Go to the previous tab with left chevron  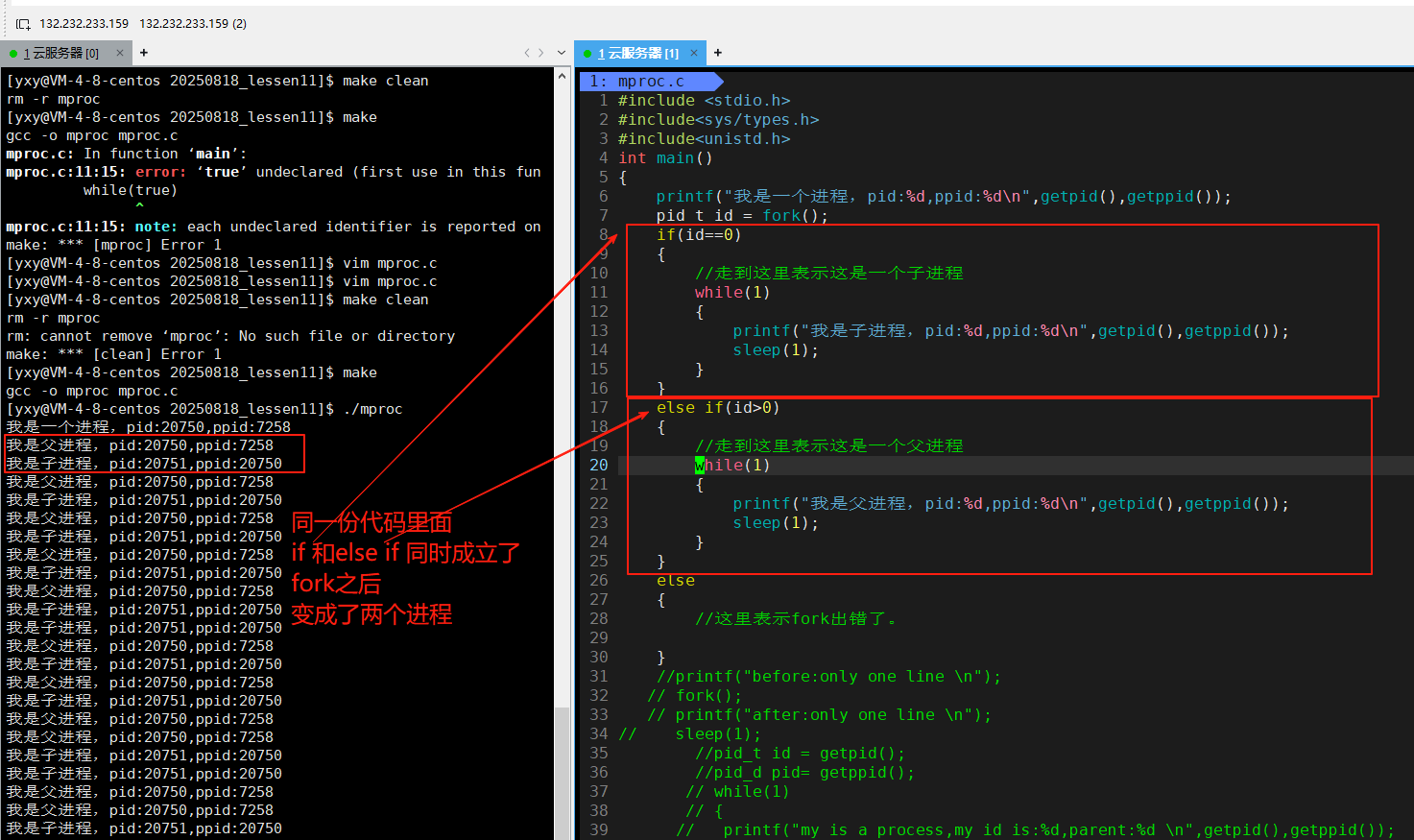tap(526, 53)
